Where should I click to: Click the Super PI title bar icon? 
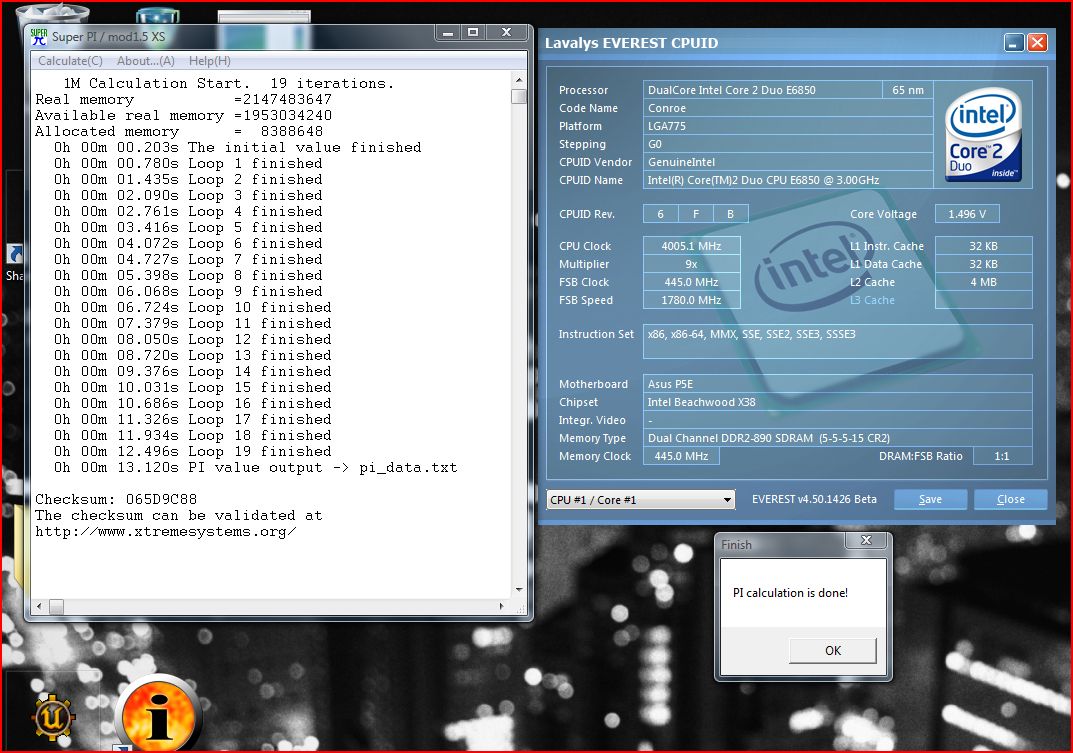[x=40, y=37]
